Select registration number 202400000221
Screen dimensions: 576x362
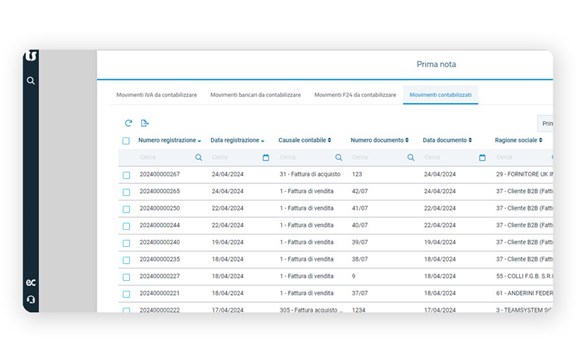(160, 293)
